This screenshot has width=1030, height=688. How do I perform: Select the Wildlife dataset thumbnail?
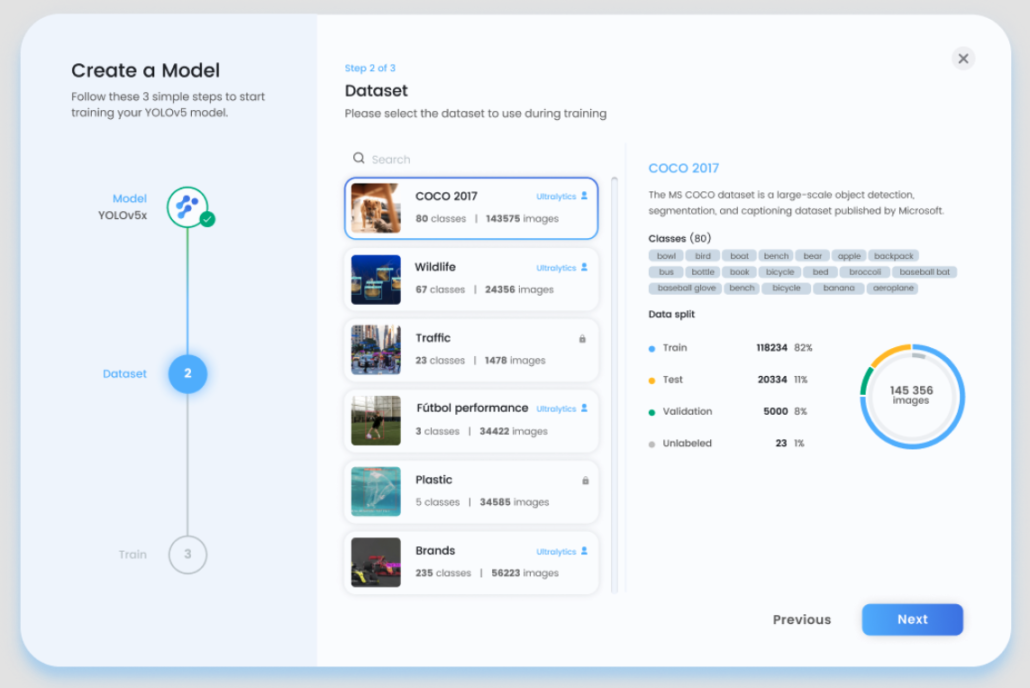(x=376, y=279)
